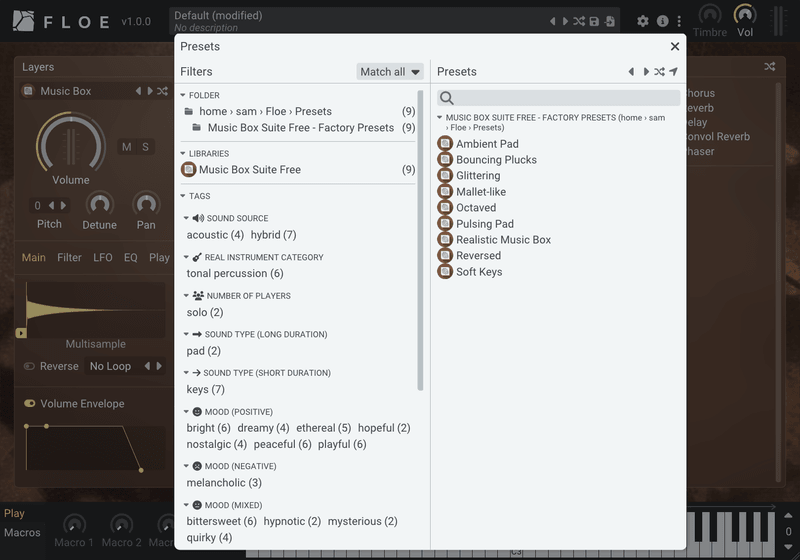The height and width of the screenshot is (560, 800).
Task: Switch to the Filter layer tab
Action: tap(69, 258)
